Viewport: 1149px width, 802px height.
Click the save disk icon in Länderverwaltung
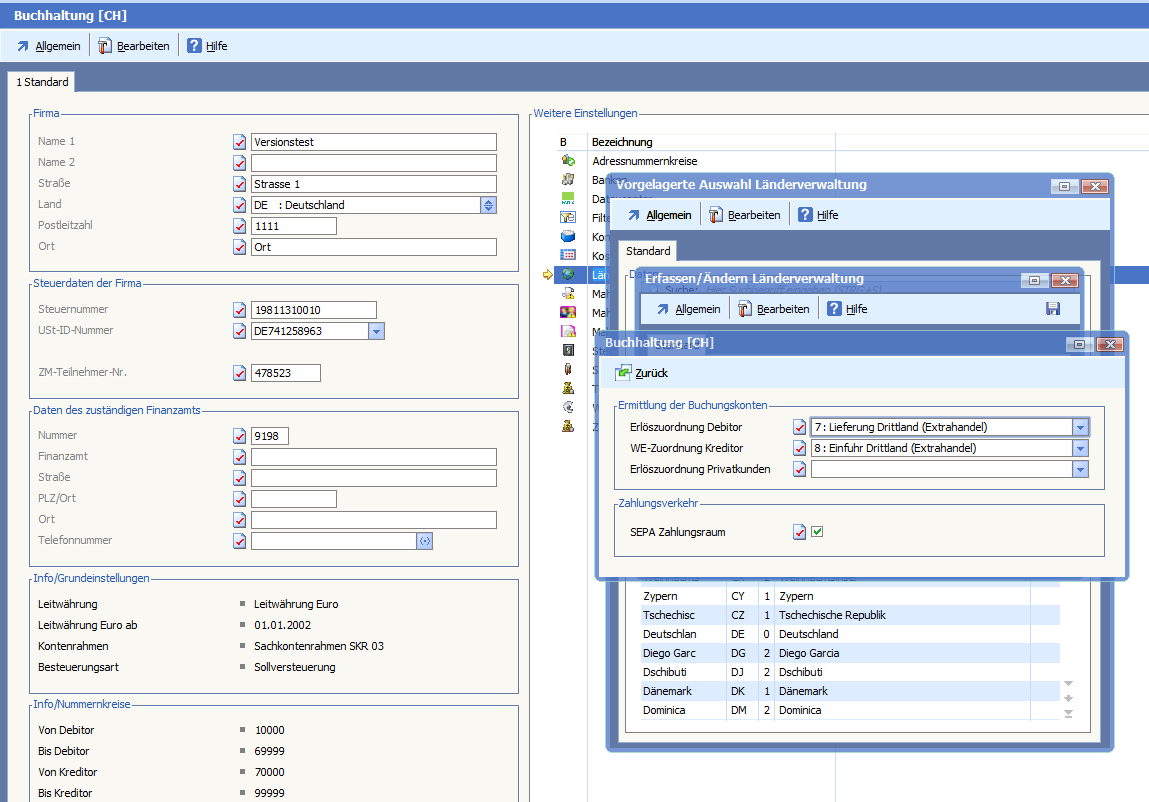point(1053,309)
